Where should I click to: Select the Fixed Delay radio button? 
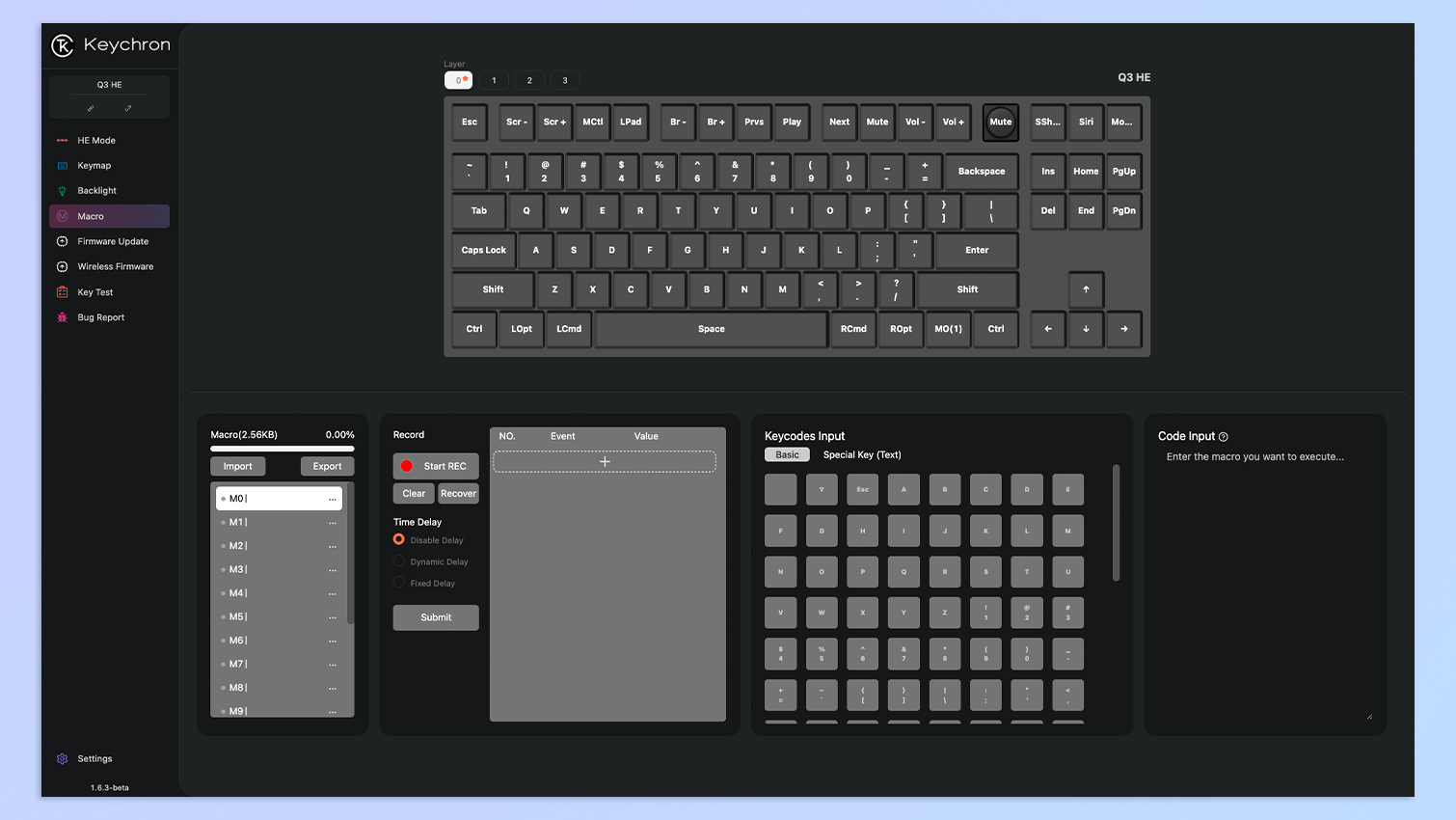[x=399, y=583]
